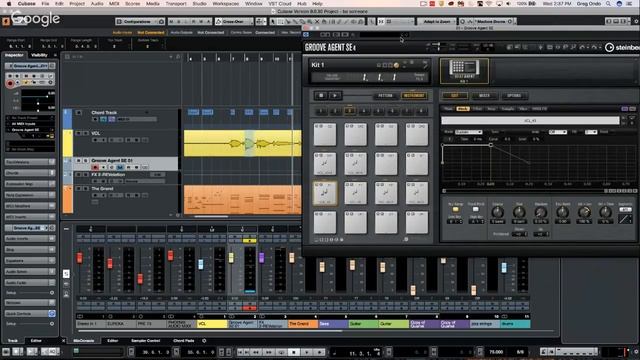Select the yellow VCL audio clip

pyautogui.click(x=242, y=143)
